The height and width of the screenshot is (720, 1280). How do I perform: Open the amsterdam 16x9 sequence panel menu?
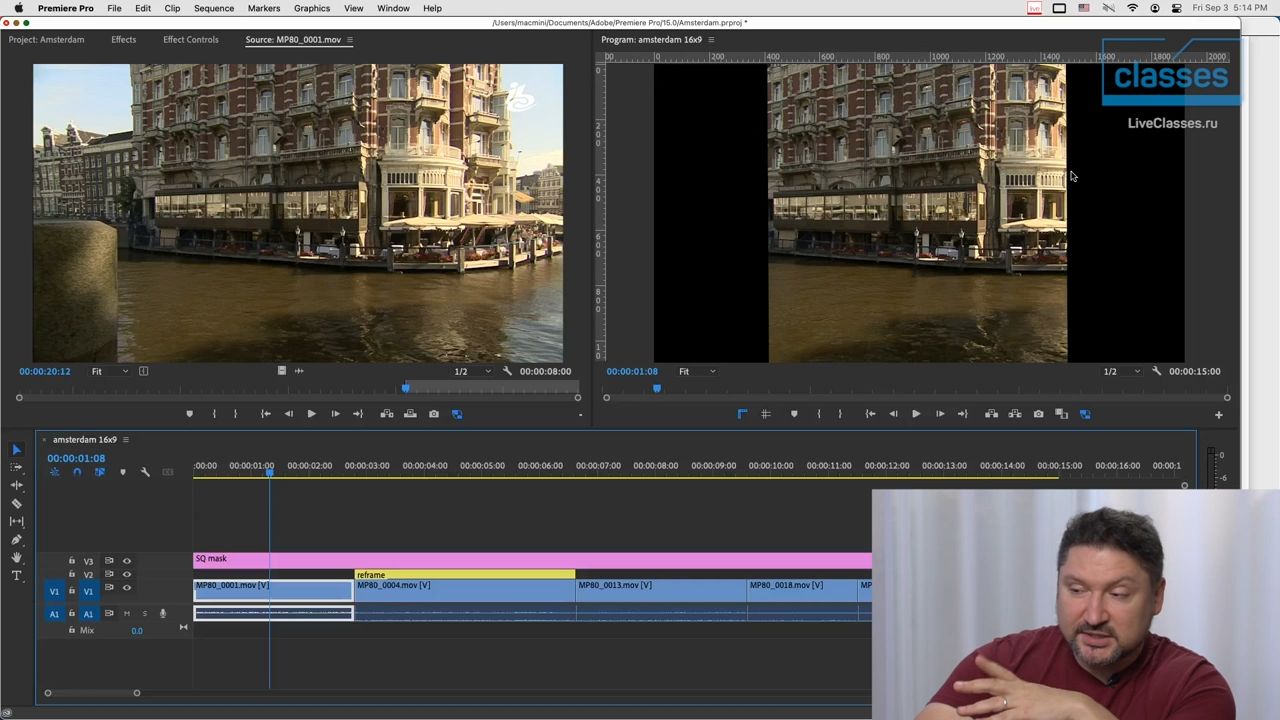(x=125, y=440)
